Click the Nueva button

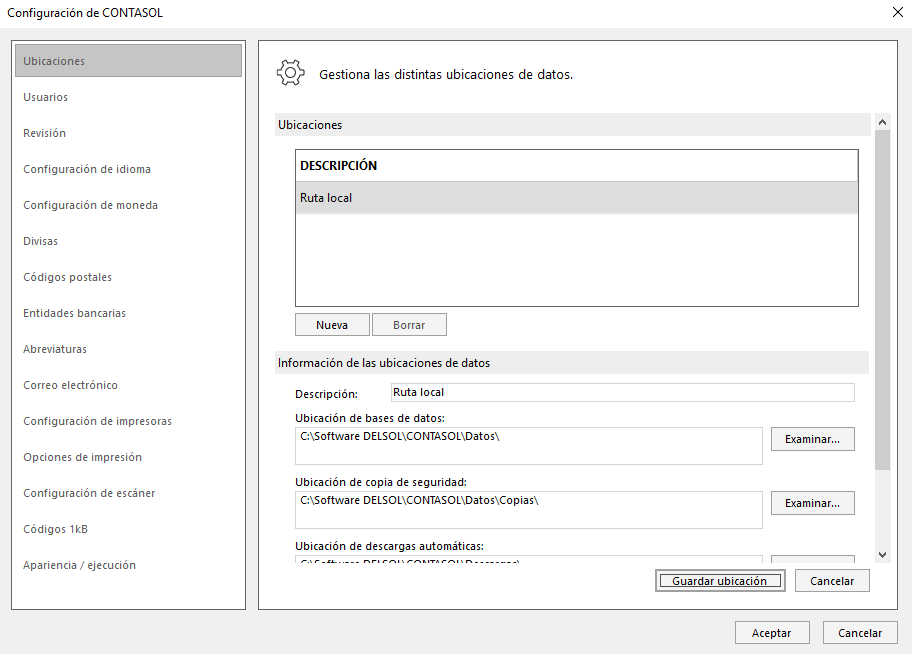[332, 325]
